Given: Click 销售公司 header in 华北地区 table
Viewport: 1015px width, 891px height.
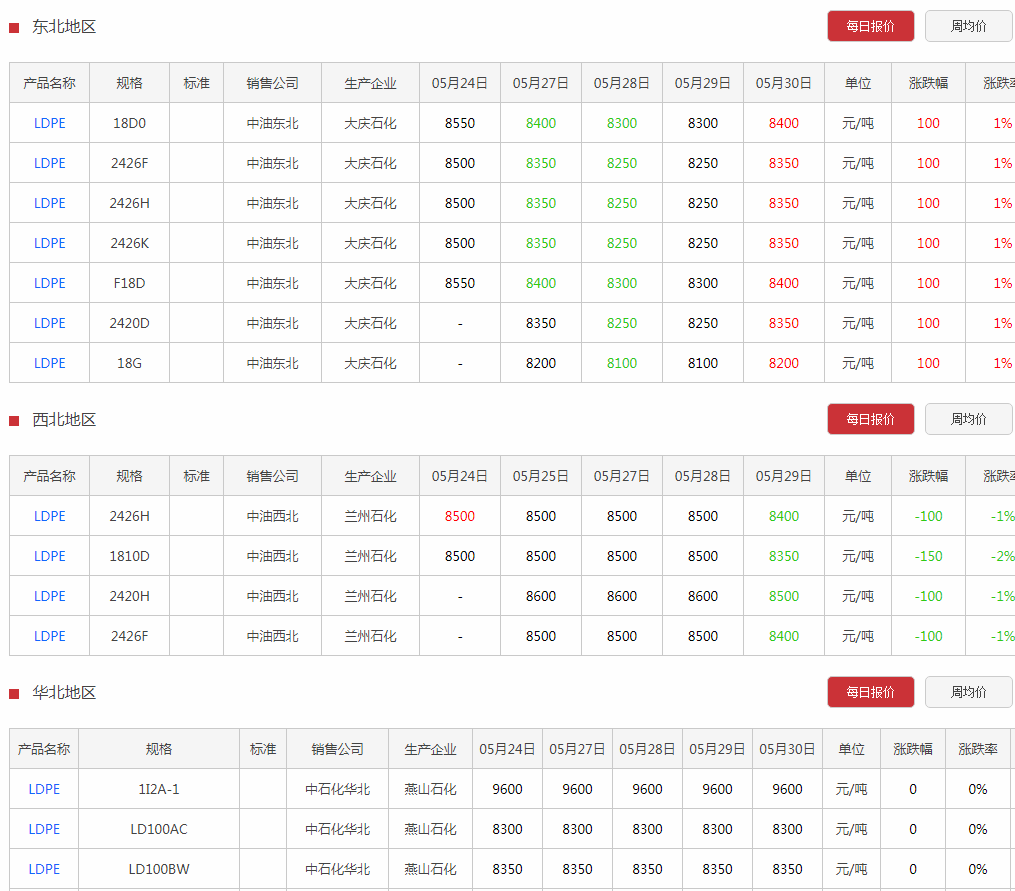Looking at the screenshot, I should [337, 750].
